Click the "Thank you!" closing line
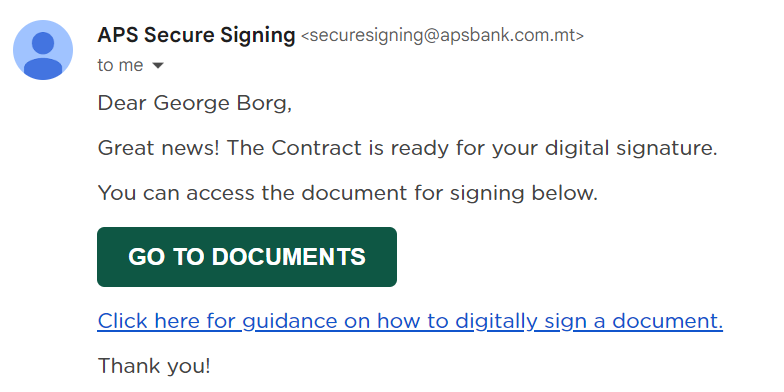Screen dimensions: 784x392 coord(154,366)
